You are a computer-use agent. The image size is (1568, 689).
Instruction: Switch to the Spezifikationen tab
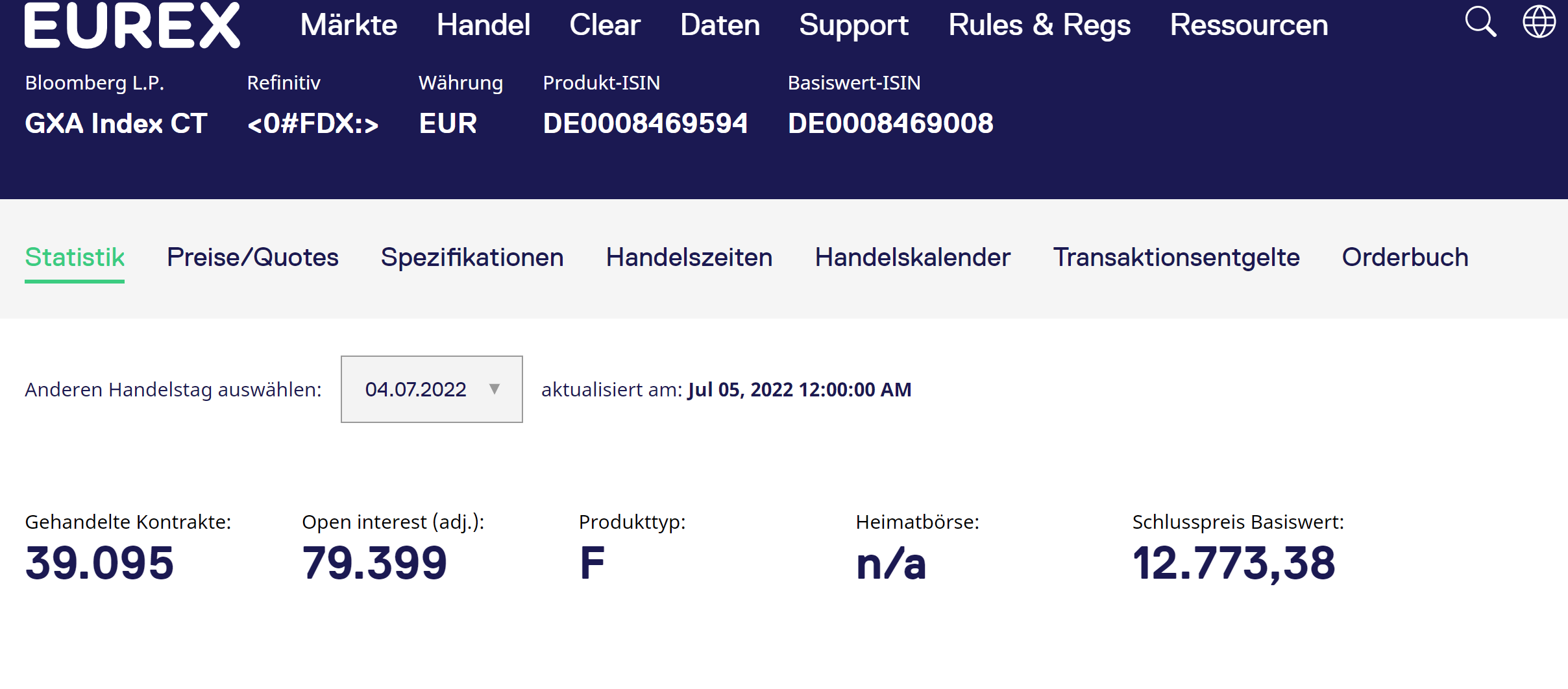(x=472, y=258)
